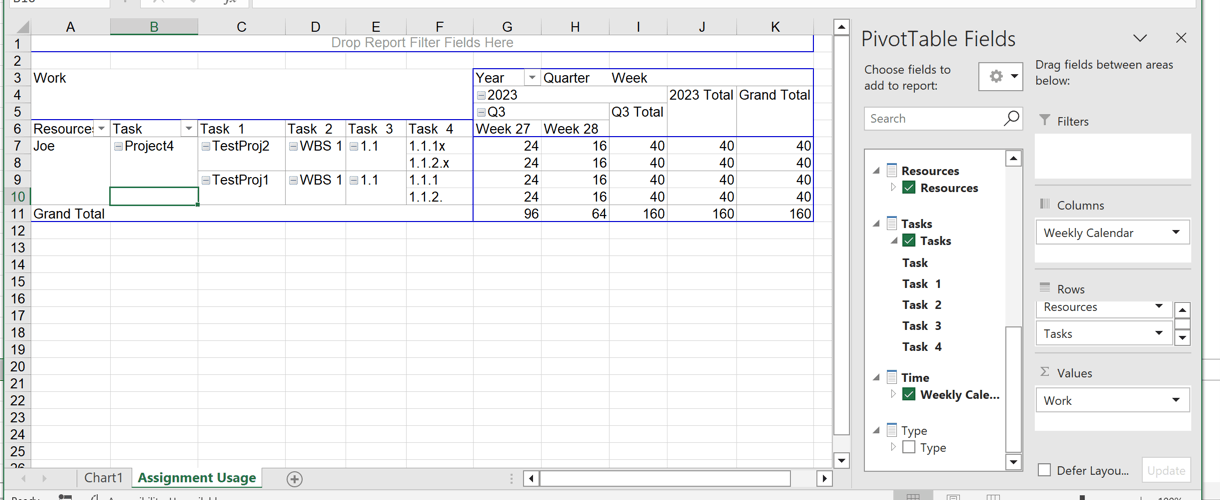Screen dimensions: 1220x500
Task: Expand the Type hierarchy field
Action: [x=893, y=448]
